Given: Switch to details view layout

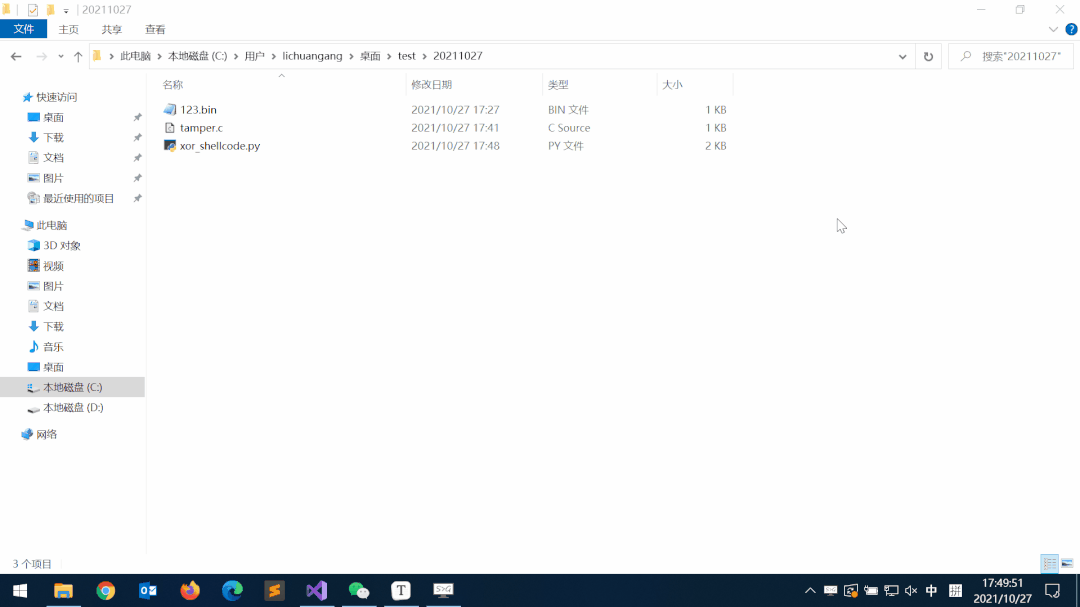Looking at the screenshot, I should pos(1049,564).
